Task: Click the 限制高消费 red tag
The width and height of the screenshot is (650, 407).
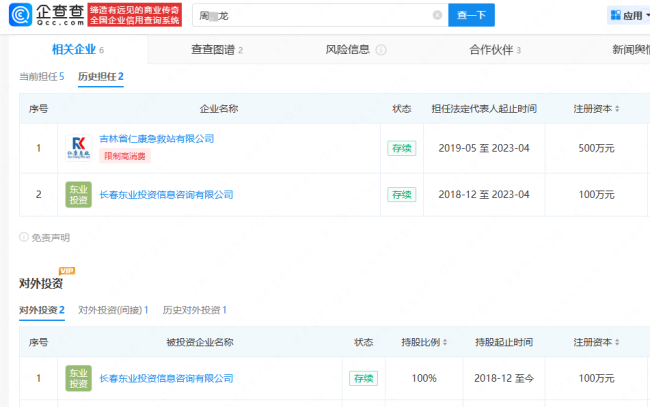Action: (125, 156)
